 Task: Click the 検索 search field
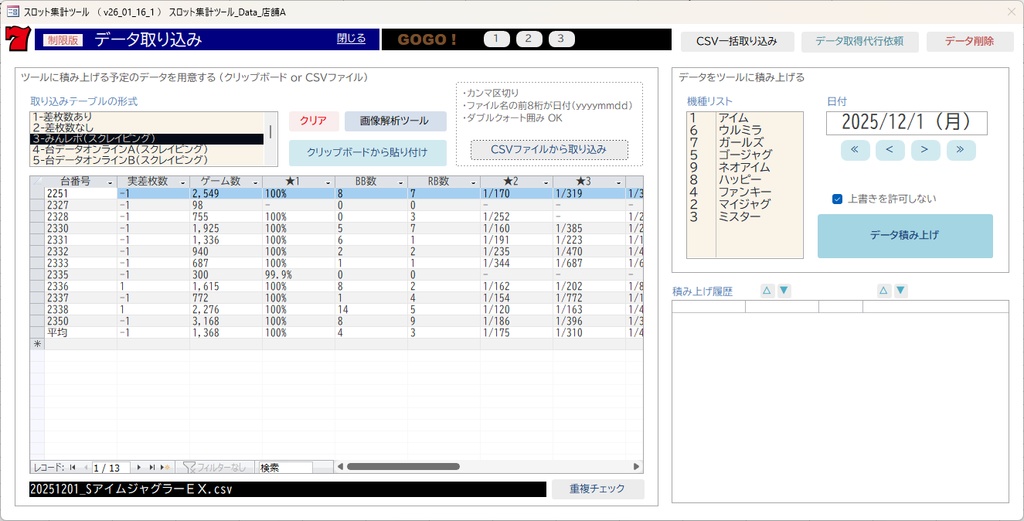pyautogui.click(x=286, y=467)
